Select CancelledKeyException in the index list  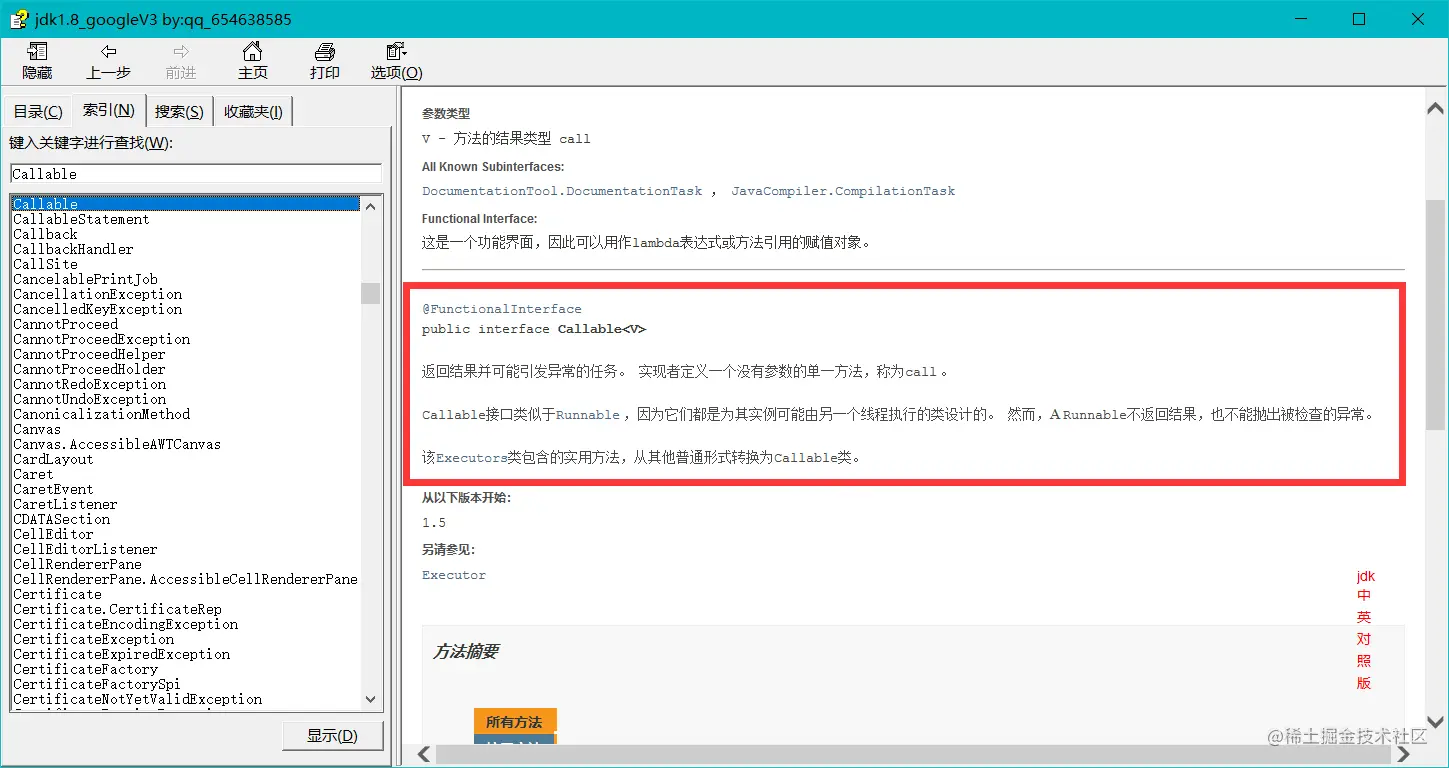click(97, 309)
